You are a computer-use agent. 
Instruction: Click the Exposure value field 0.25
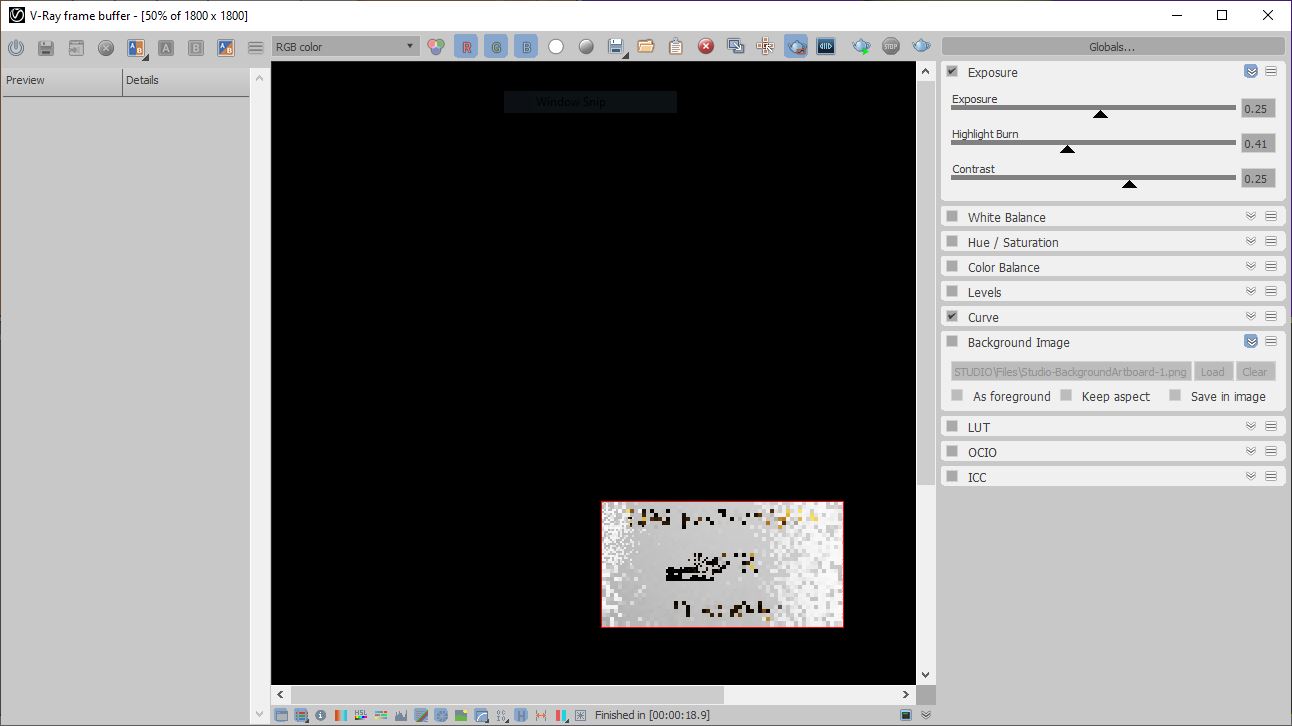1258,109
